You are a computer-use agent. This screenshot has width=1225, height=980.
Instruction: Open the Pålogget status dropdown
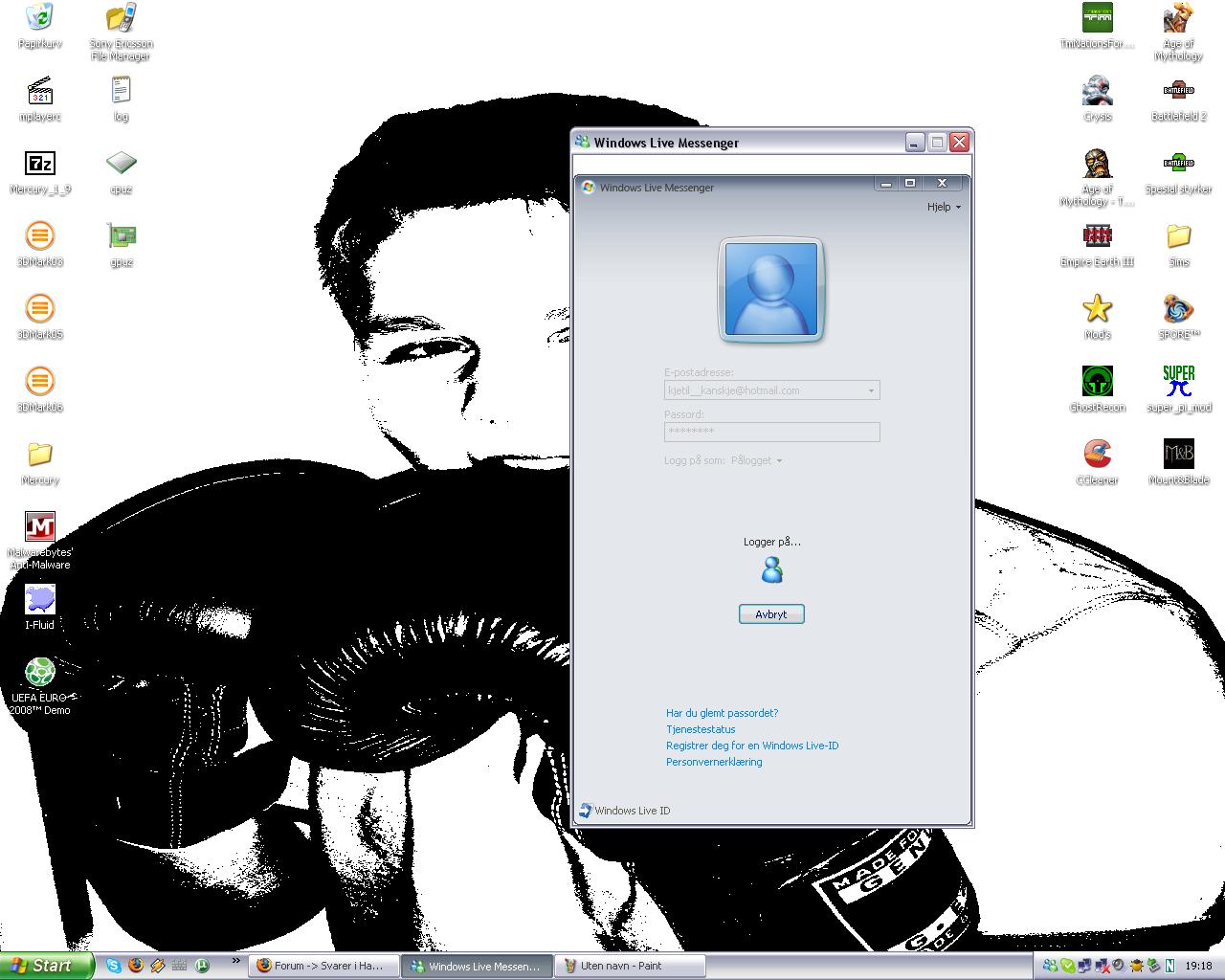[756, 460]
